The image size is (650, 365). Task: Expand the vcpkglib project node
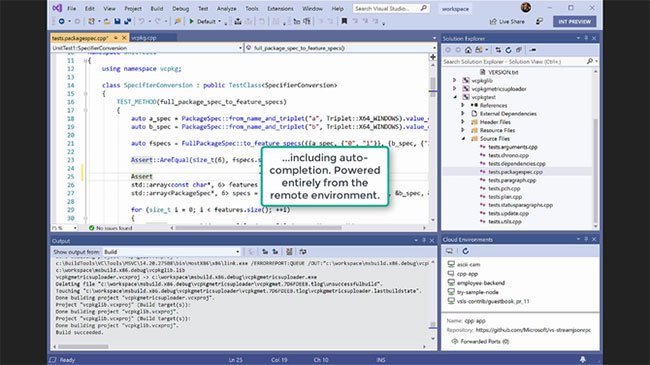[454, 80]
